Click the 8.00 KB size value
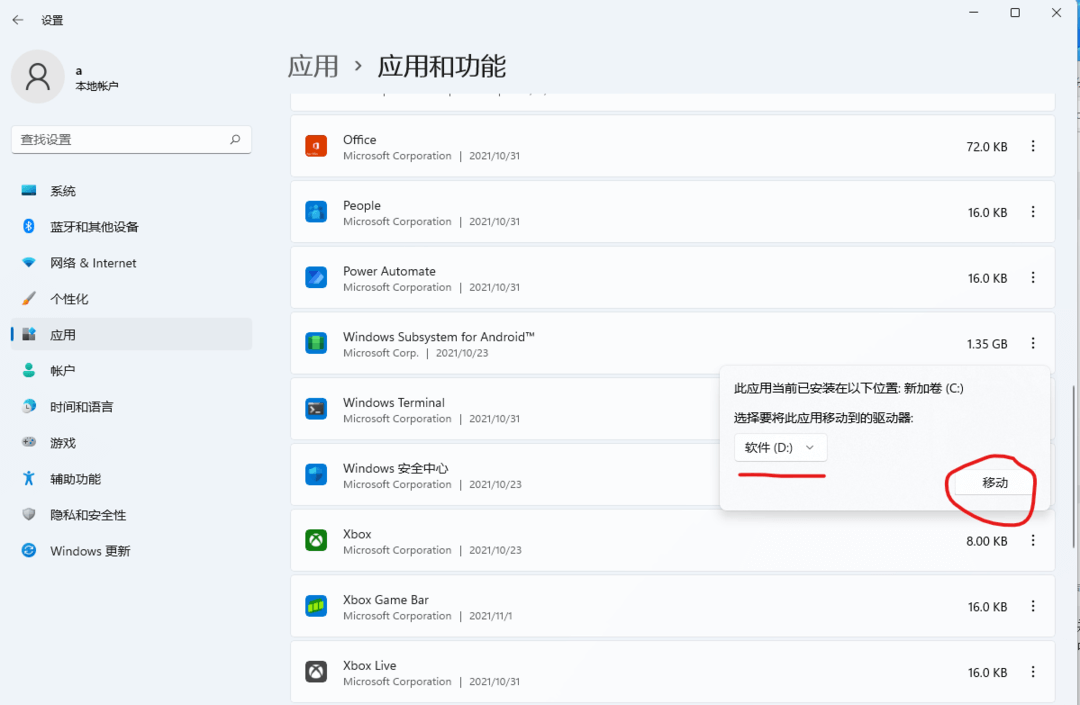The width and height of the screenshot is (1080, 705). click(x=987, y=541)
